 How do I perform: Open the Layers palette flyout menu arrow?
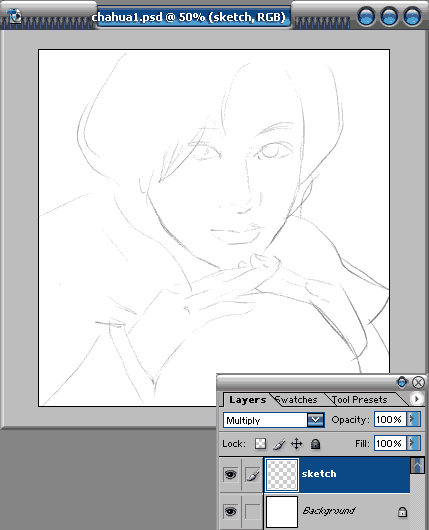pyautogui.click(x=416, y=399)
